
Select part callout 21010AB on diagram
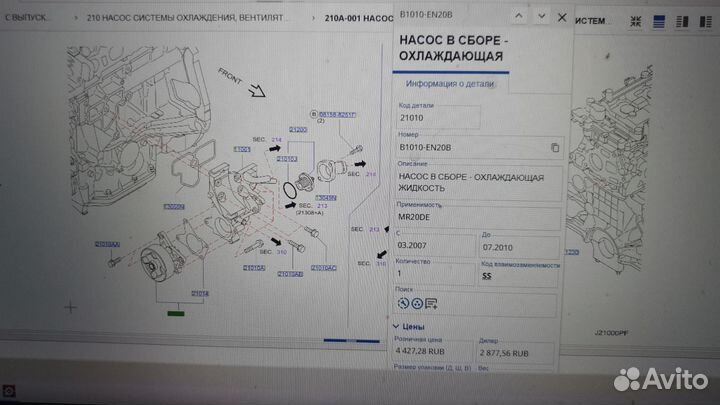point(290,274)
